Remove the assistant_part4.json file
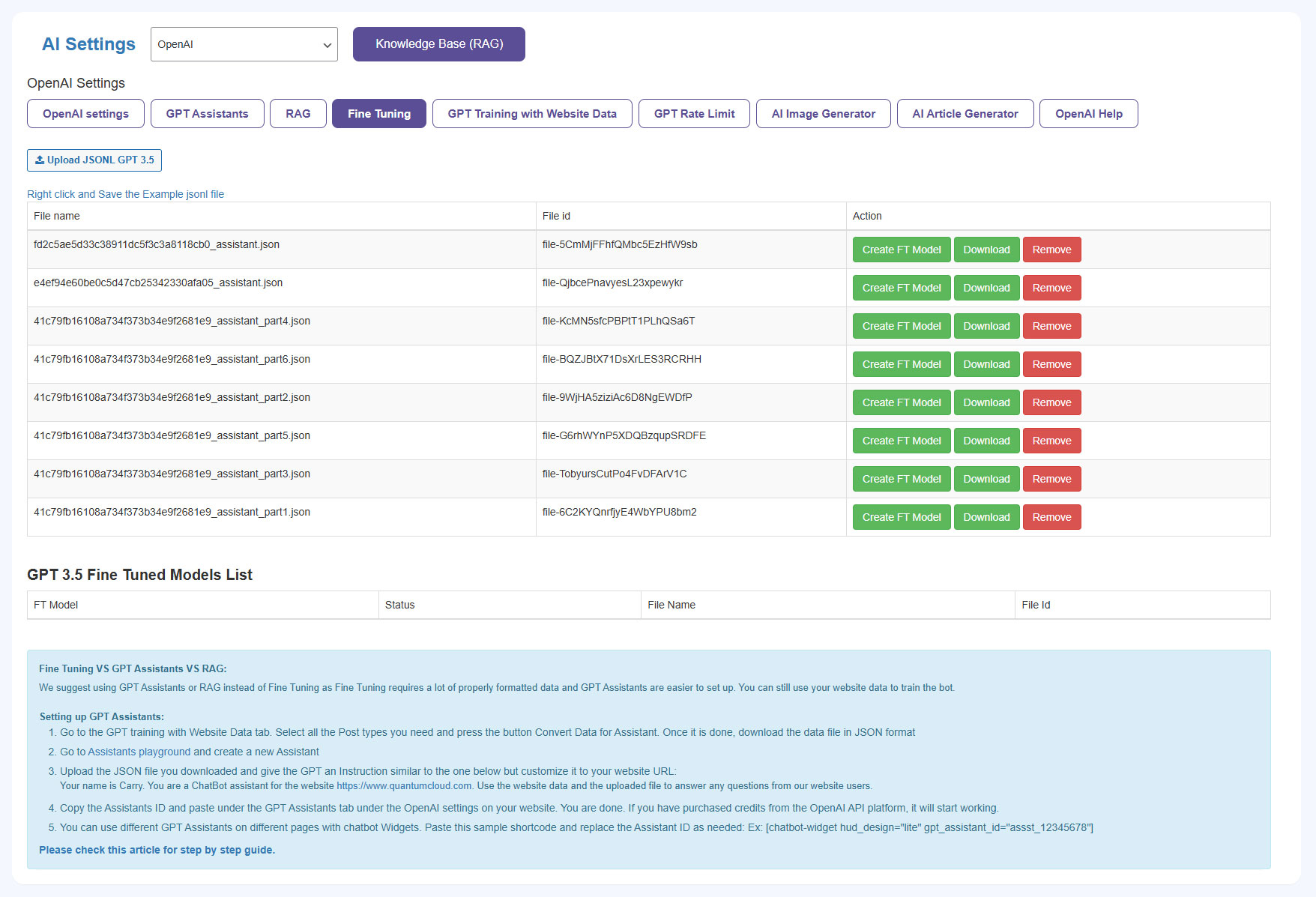Image resolution: width=1316 pixels, height=897 pixels. [1051, 326]
